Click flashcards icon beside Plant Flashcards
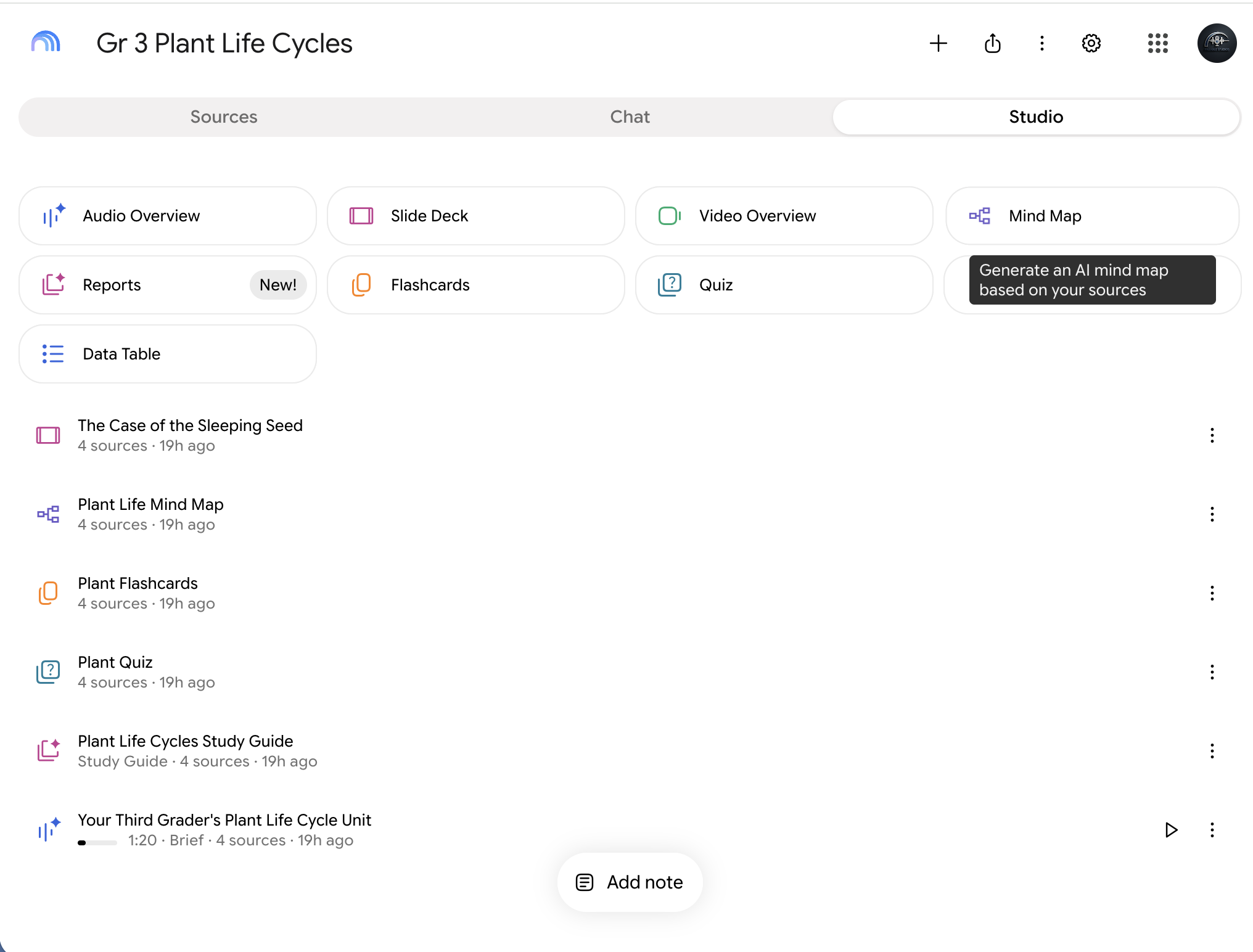1253x952 pixels. tap(48, 593)
